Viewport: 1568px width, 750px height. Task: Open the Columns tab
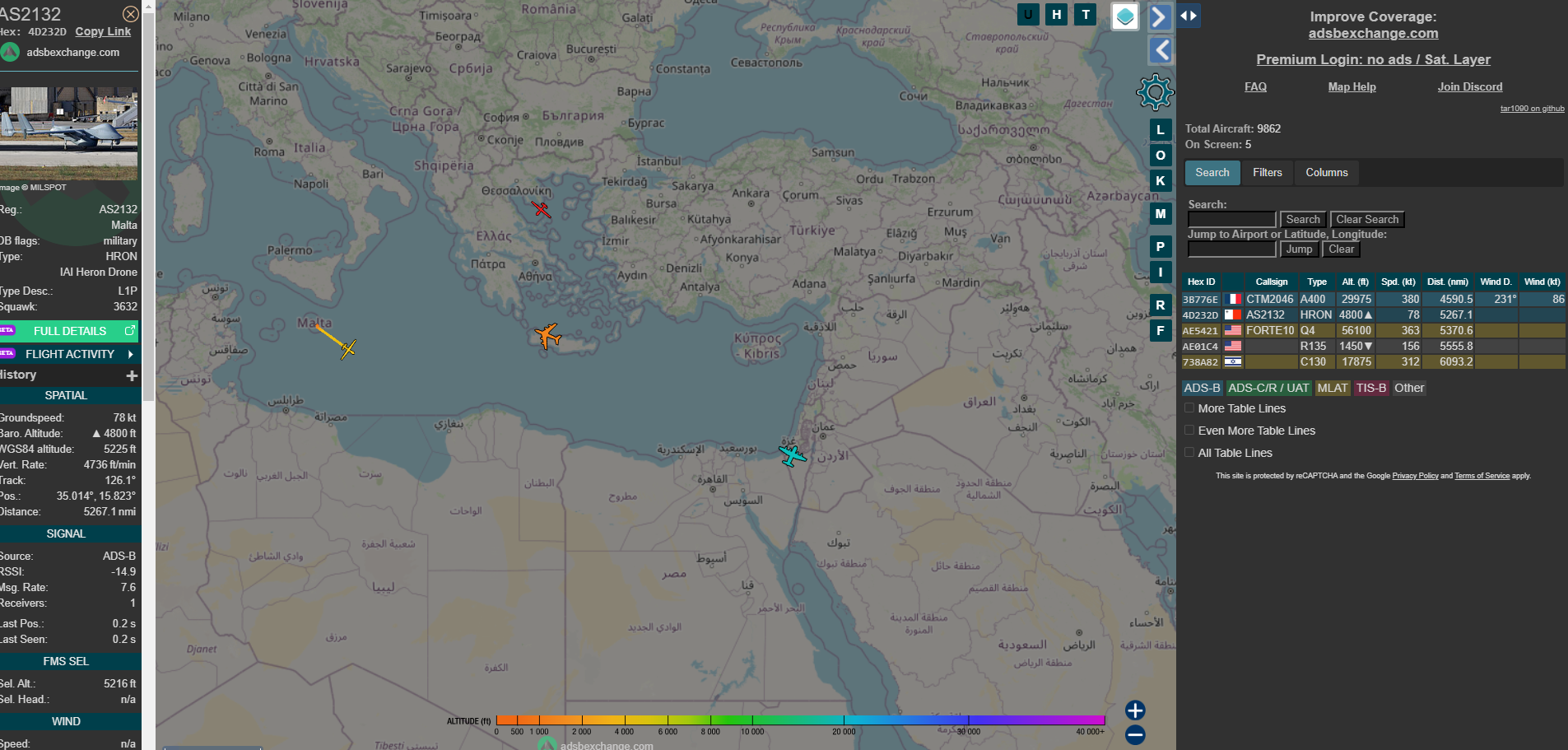1326,173
